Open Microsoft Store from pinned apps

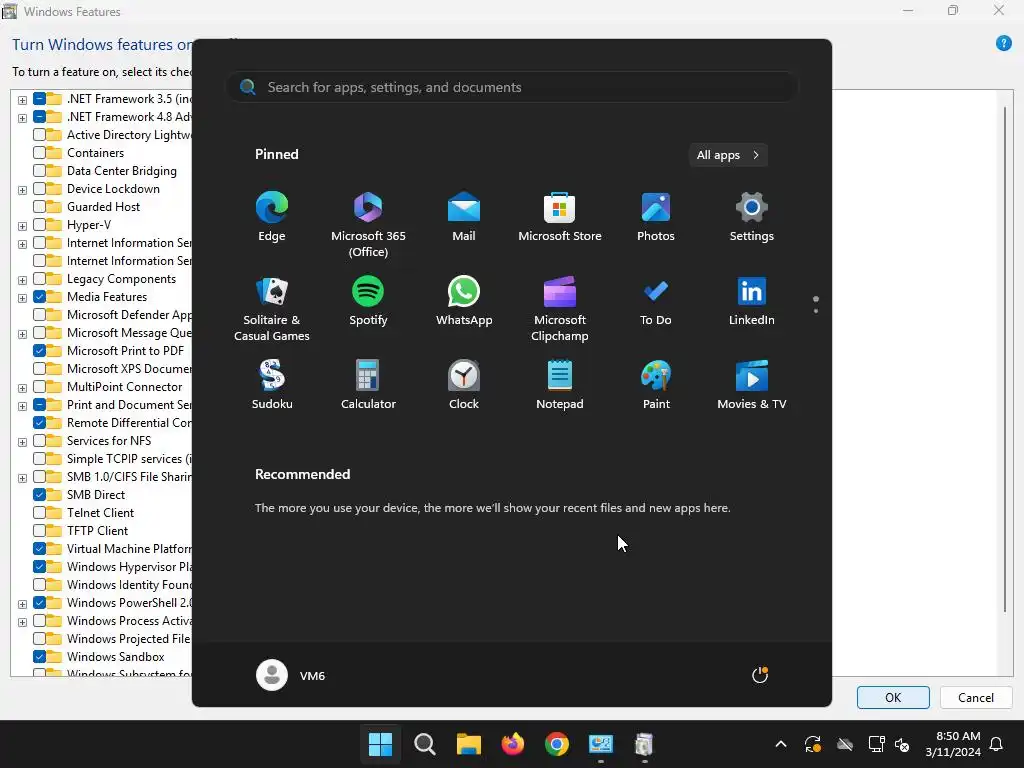(560, 217)
